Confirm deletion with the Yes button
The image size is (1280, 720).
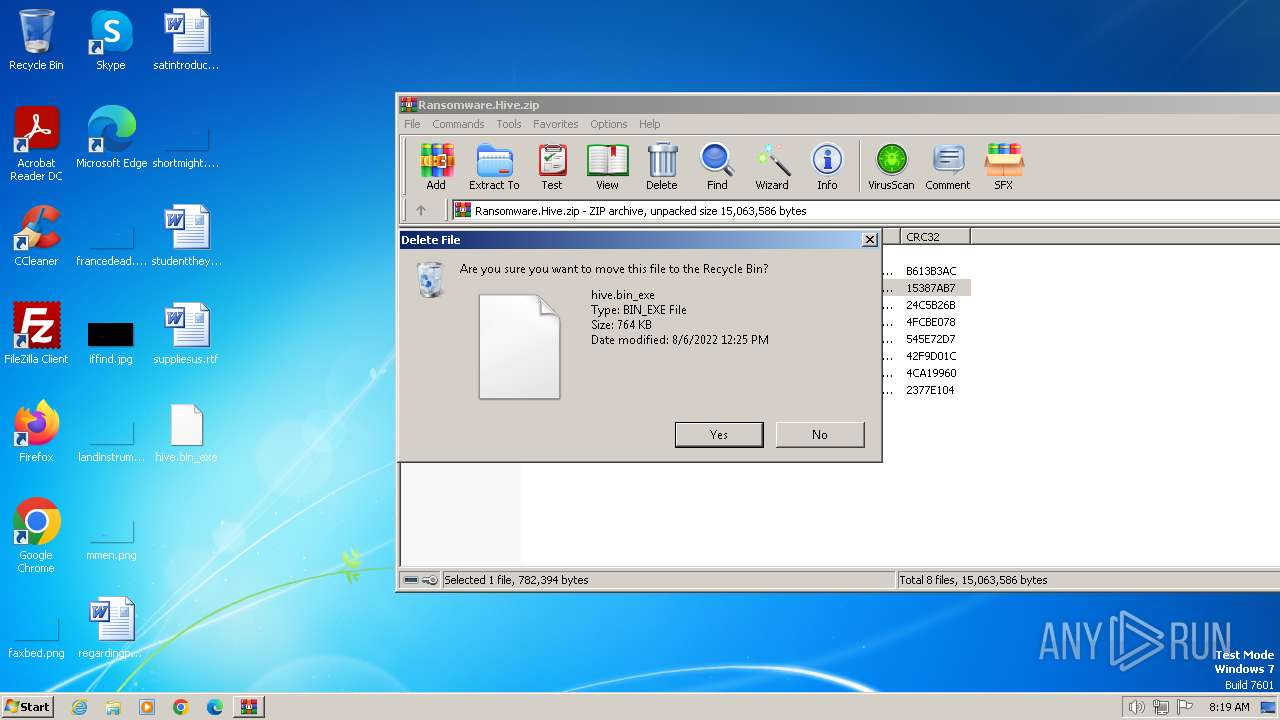coord(719,434)
